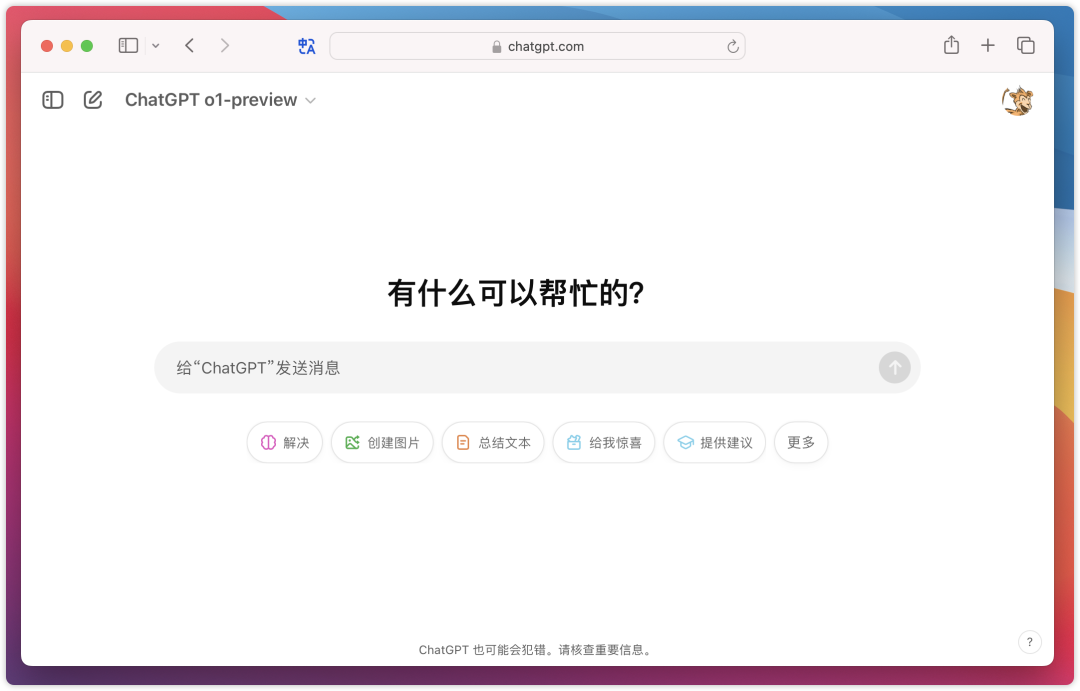Show more suggestions with 更多
Image resolution: width=1080 pixels, height=691 pixels.
click(x=801, y=442)
